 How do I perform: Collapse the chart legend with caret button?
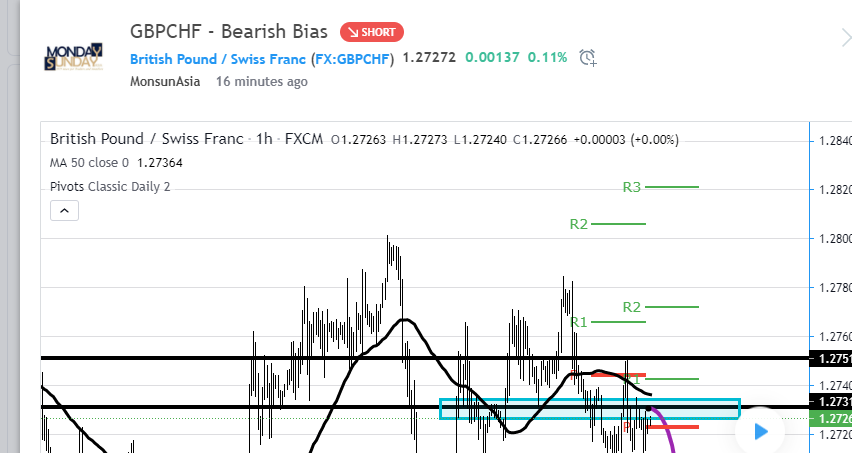[63, 211]
